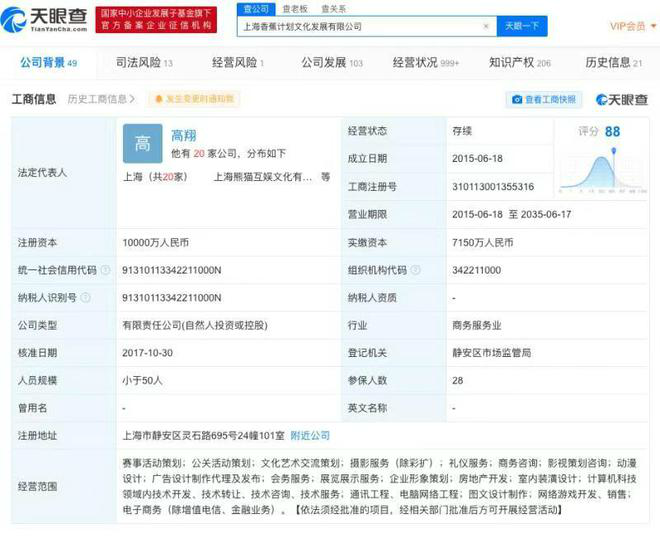Select the credit code value beside 统一社会信用代码
Viewport: 660px width, 538px height.
coord(172,270)
